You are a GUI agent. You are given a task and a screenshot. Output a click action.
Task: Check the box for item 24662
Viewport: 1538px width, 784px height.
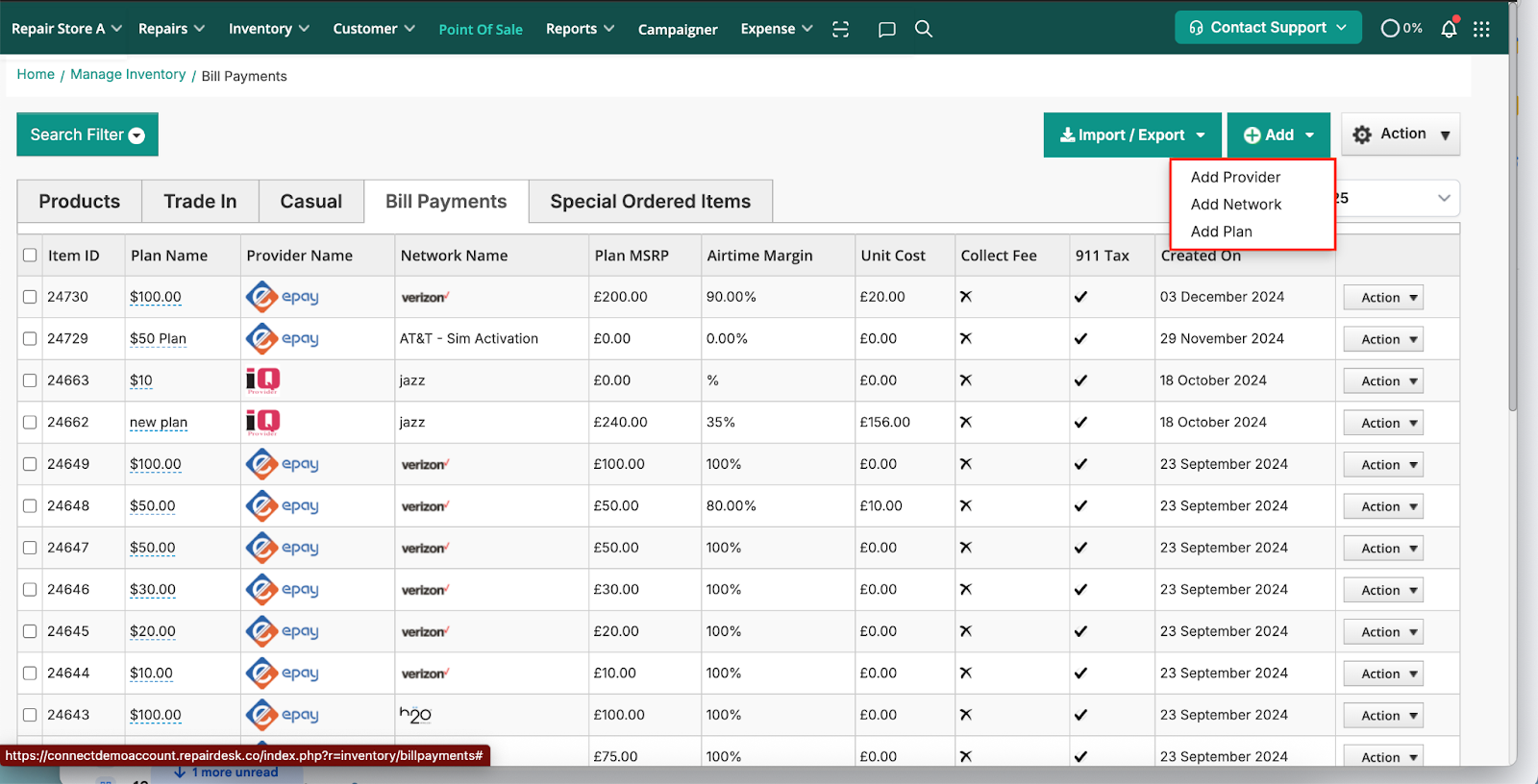[30, 423]
